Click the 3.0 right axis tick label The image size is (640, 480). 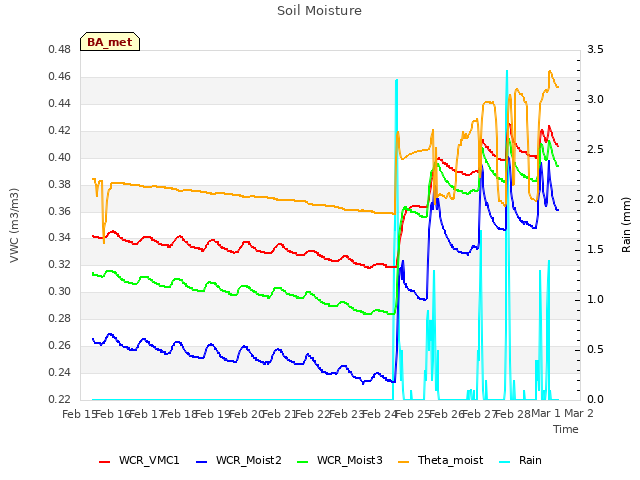[595, 100]
